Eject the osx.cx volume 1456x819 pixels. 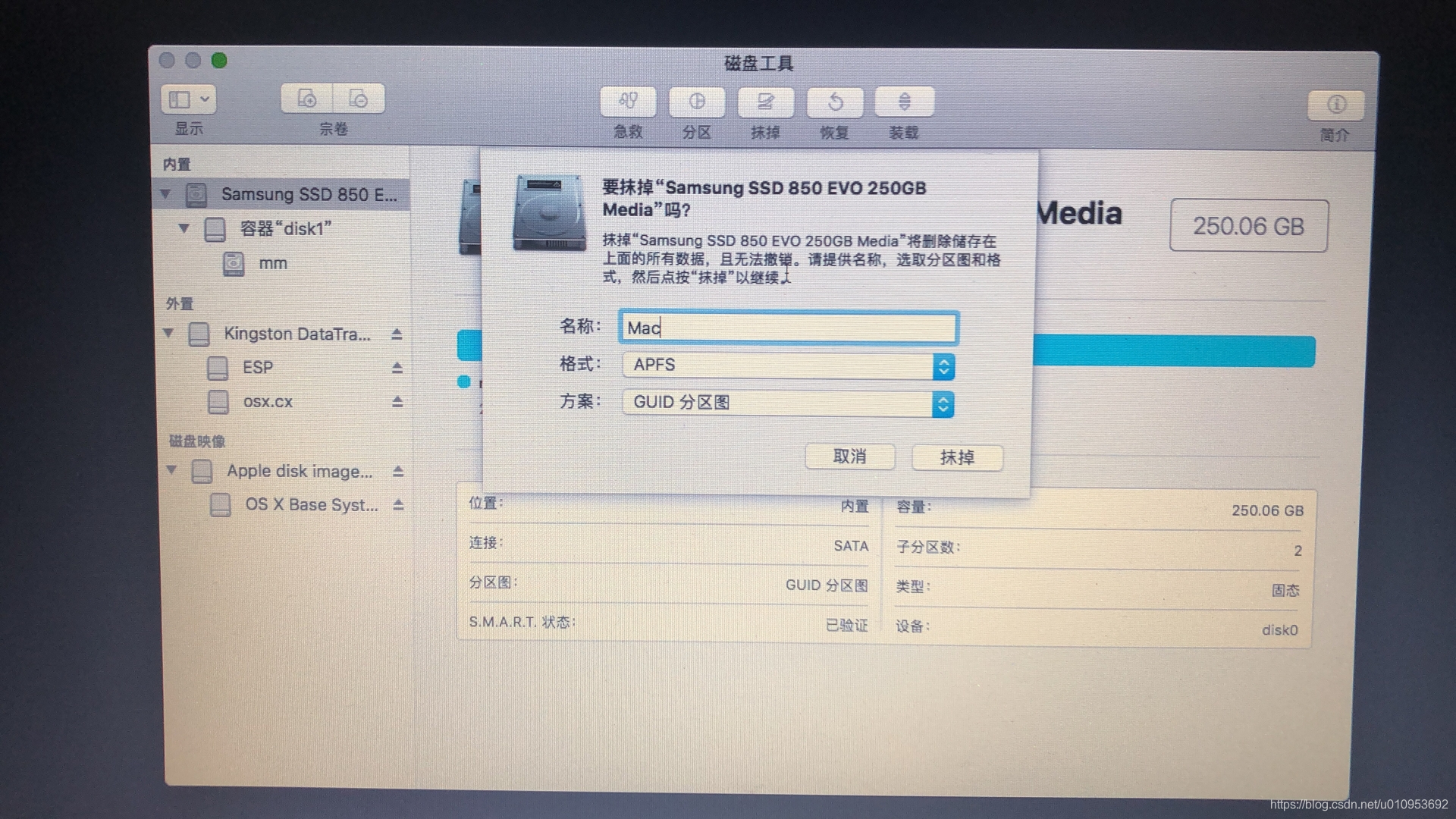[x=397, y=402]
